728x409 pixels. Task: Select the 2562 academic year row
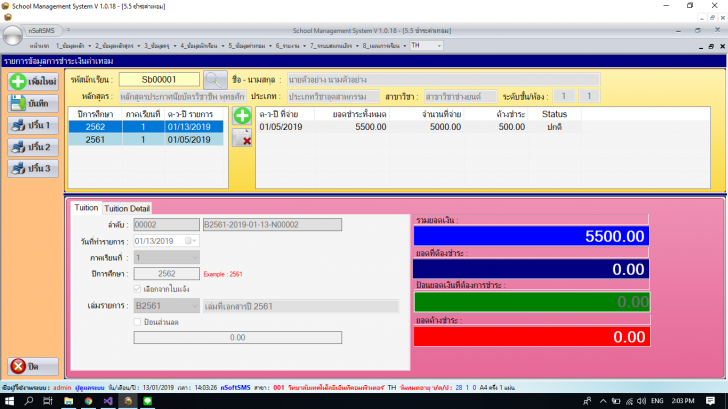[x=146, y=127]
